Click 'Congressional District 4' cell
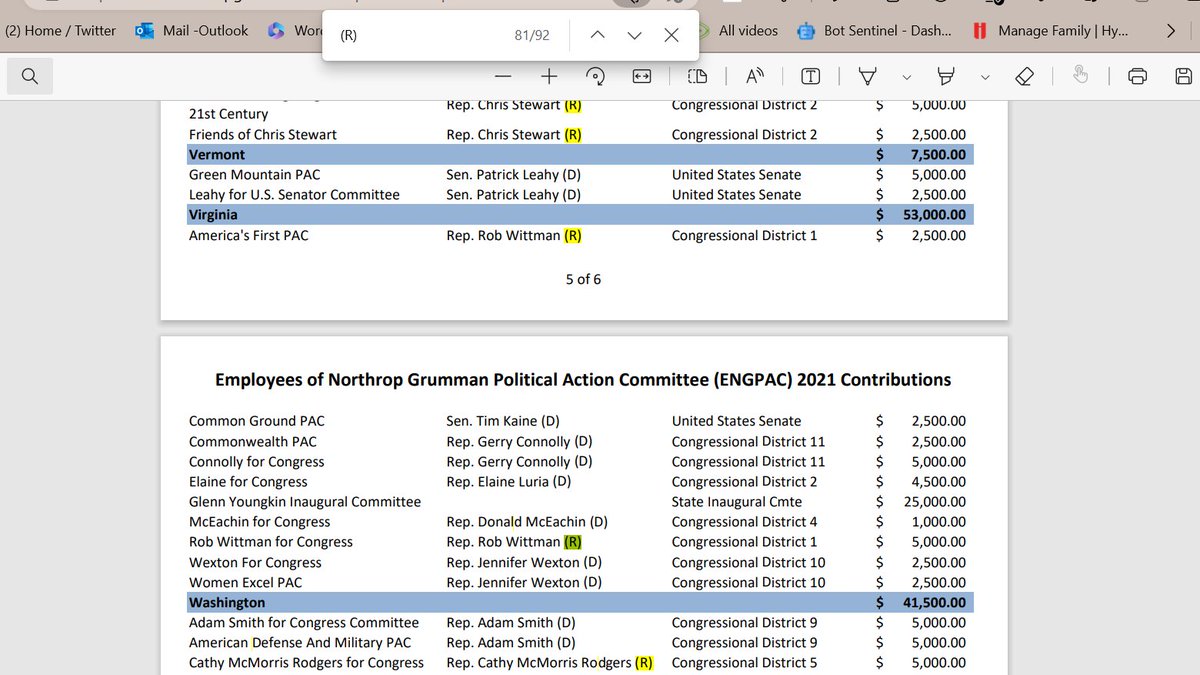The height and width of the screenshot is (675, 1200). 745,521
